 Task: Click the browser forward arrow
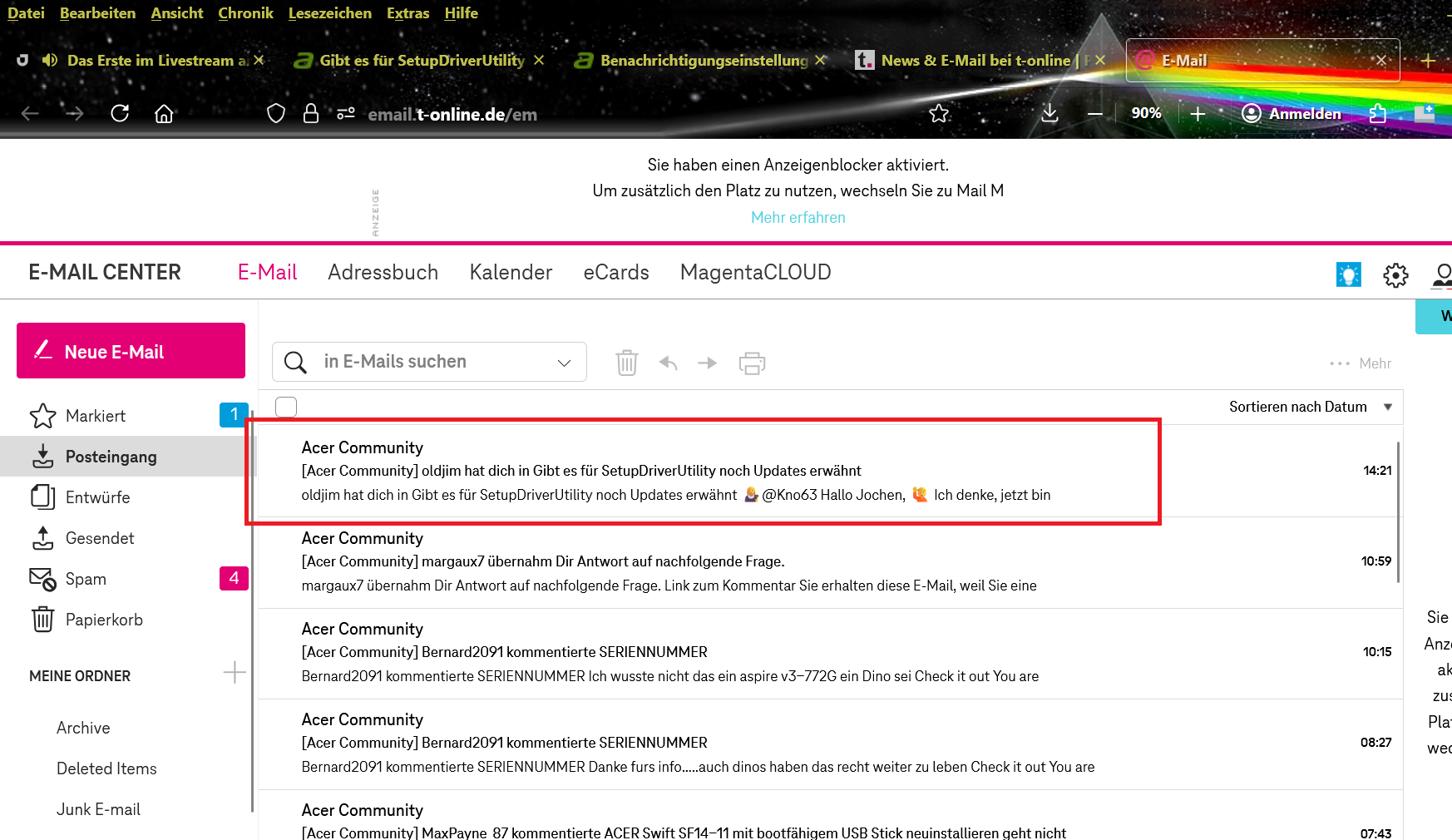tap(75, 113)
